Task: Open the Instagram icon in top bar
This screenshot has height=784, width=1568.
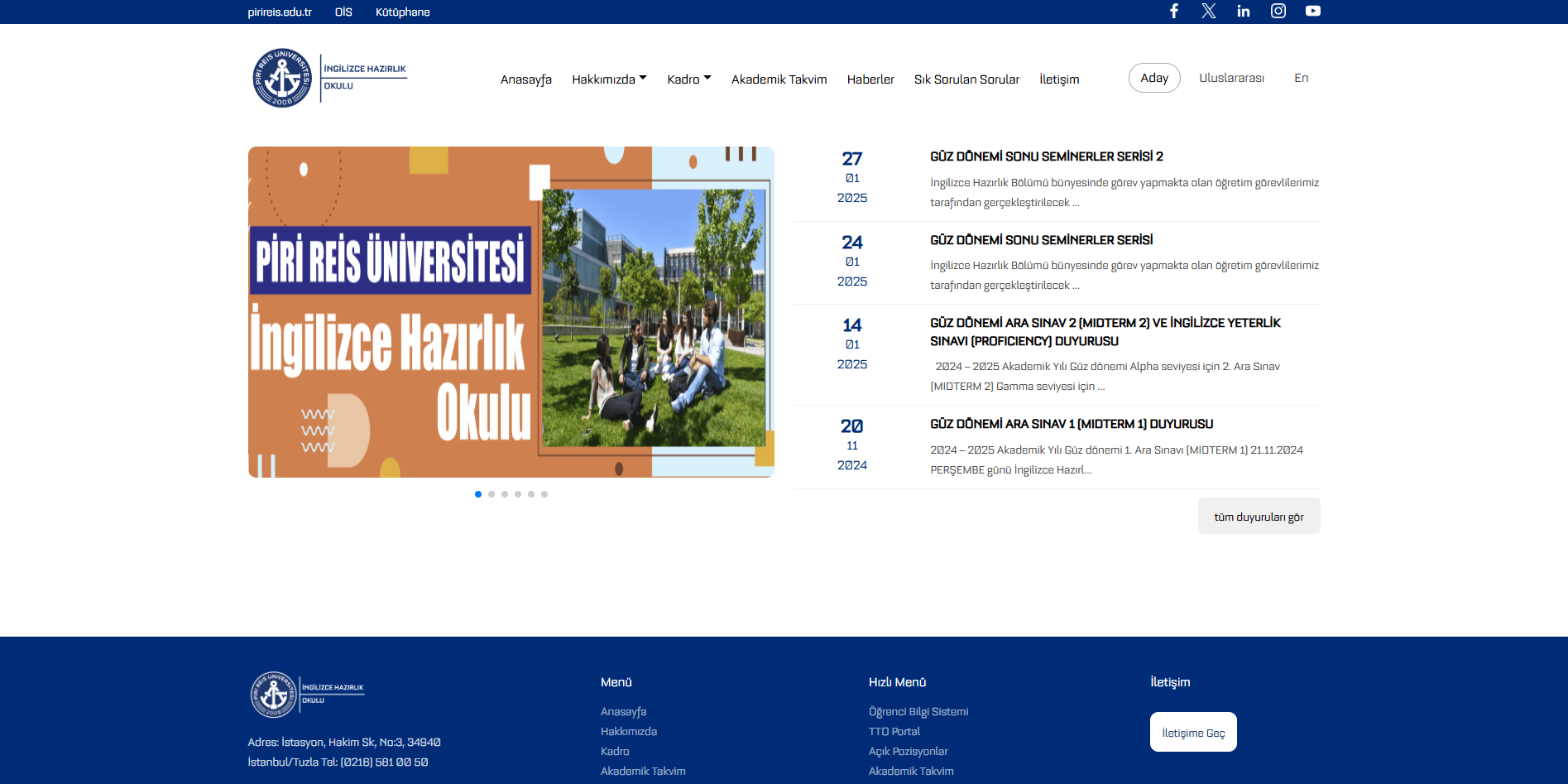Action: (1278, 11)
